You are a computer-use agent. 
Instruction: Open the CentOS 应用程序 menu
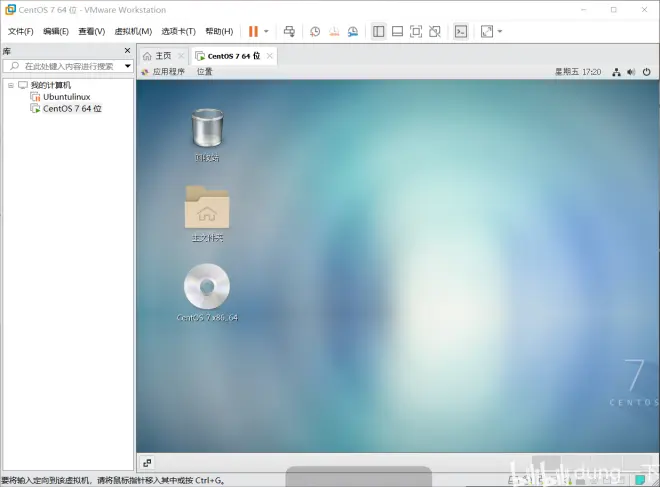(168, 72)
